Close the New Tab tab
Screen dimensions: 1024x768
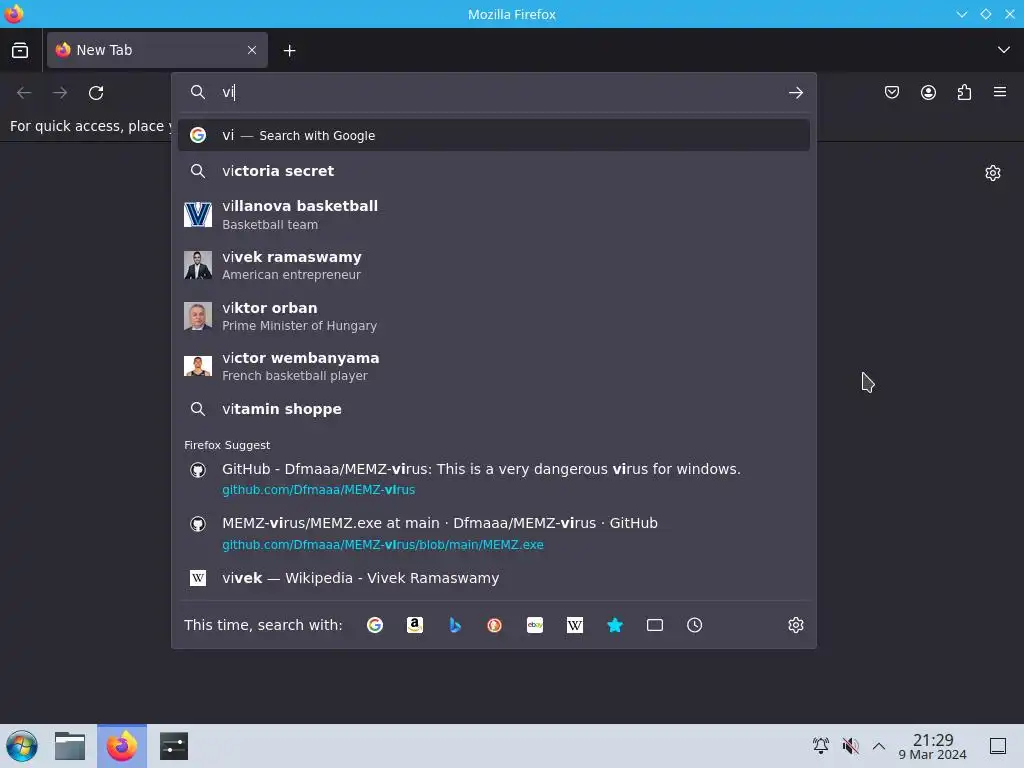click(251, 50)
